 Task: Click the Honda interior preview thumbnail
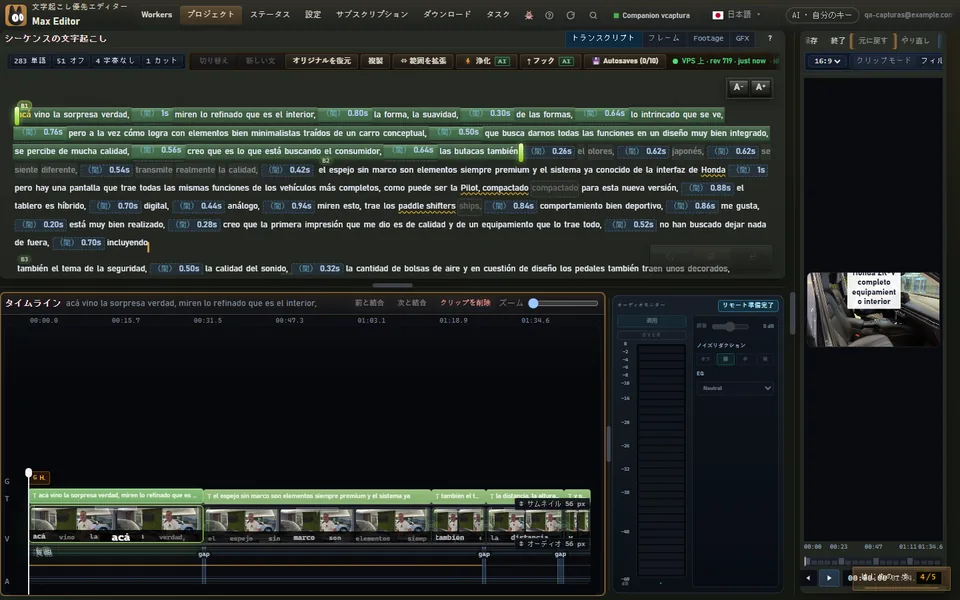pos(872,309)
